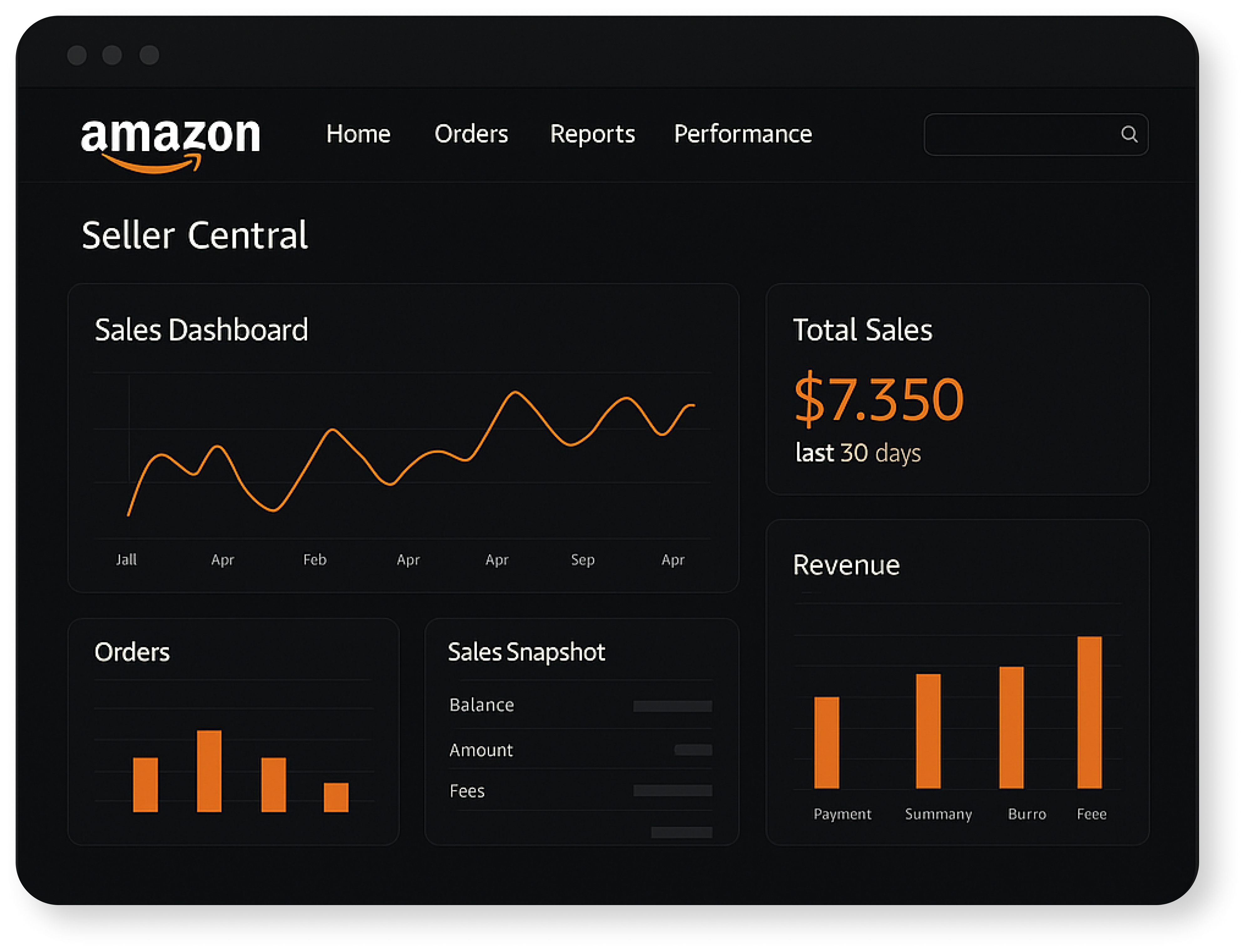Screen dimensions: 1246x952
Task: Open the Home menu item
Action: [x=358, y=134]
